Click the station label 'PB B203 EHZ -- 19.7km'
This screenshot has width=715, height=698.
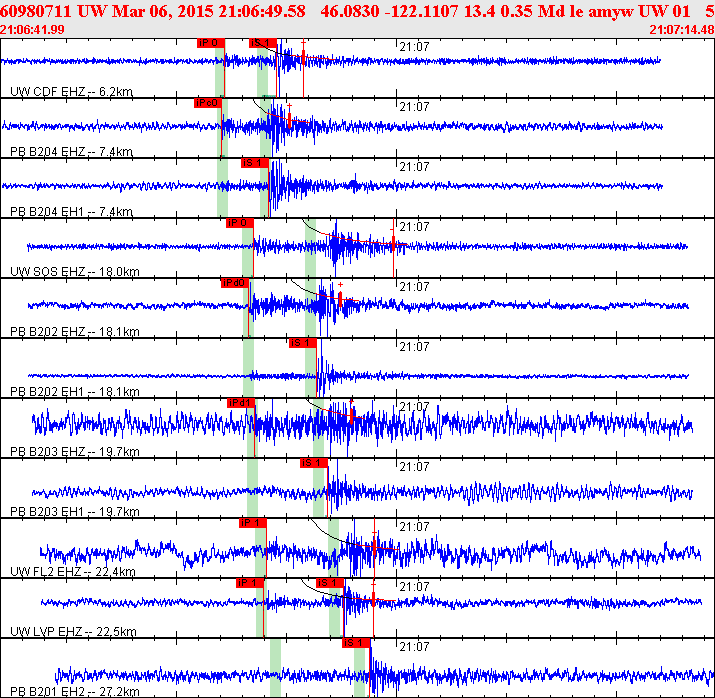click(x=75, y=452)
